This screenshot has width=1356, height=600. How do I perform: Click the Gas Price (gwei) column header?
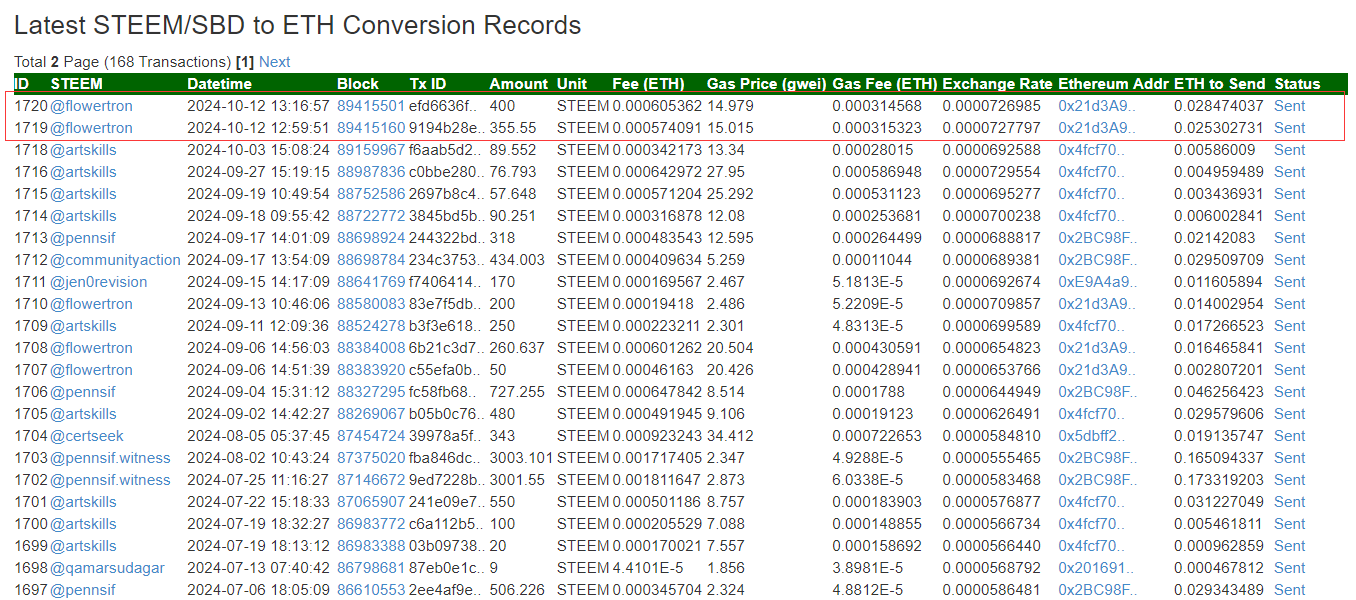tap(766, 84)
